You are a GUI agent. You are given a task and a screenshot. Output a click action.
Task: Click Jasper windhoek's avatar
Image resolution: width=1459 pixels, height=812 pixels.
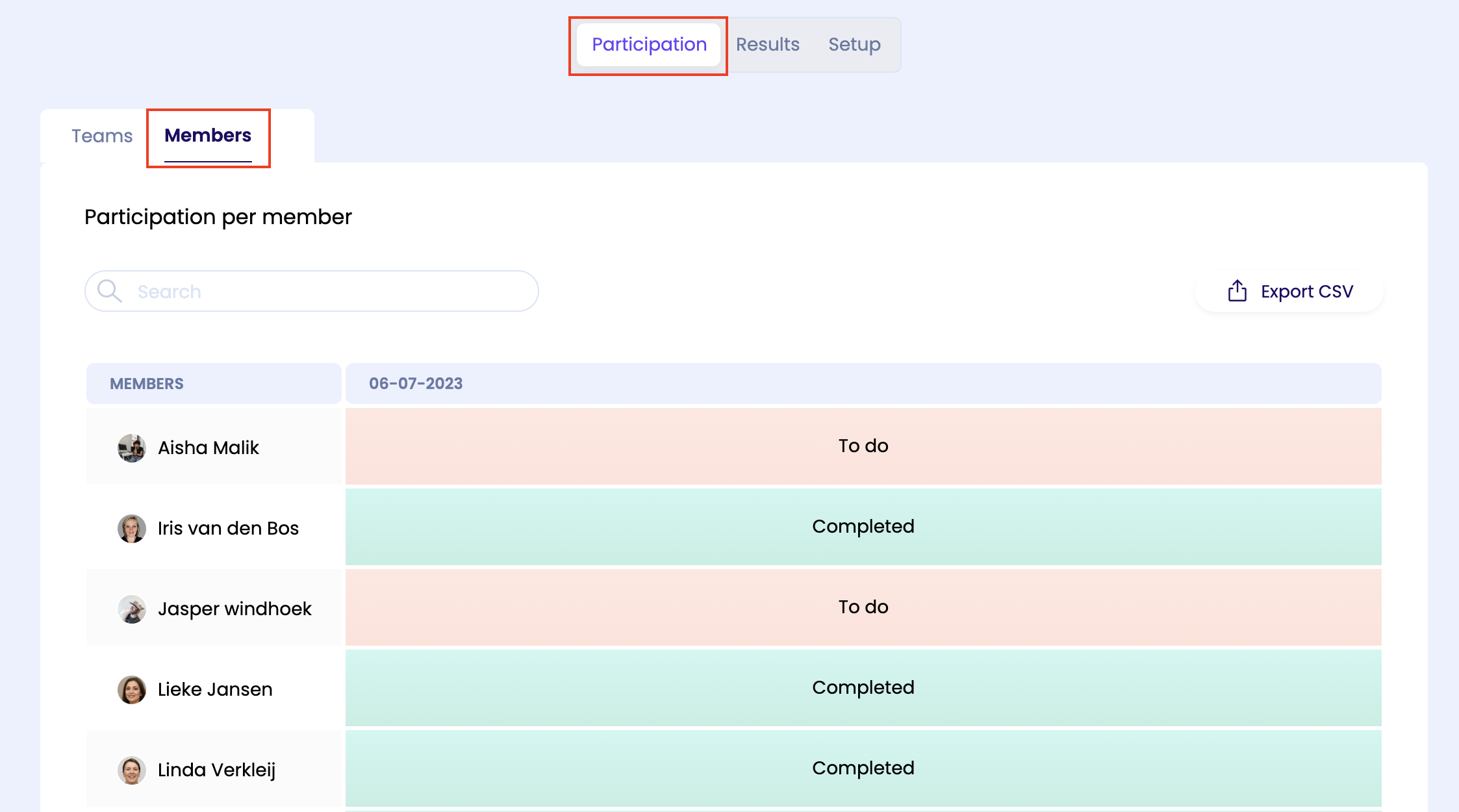[131, 609]
